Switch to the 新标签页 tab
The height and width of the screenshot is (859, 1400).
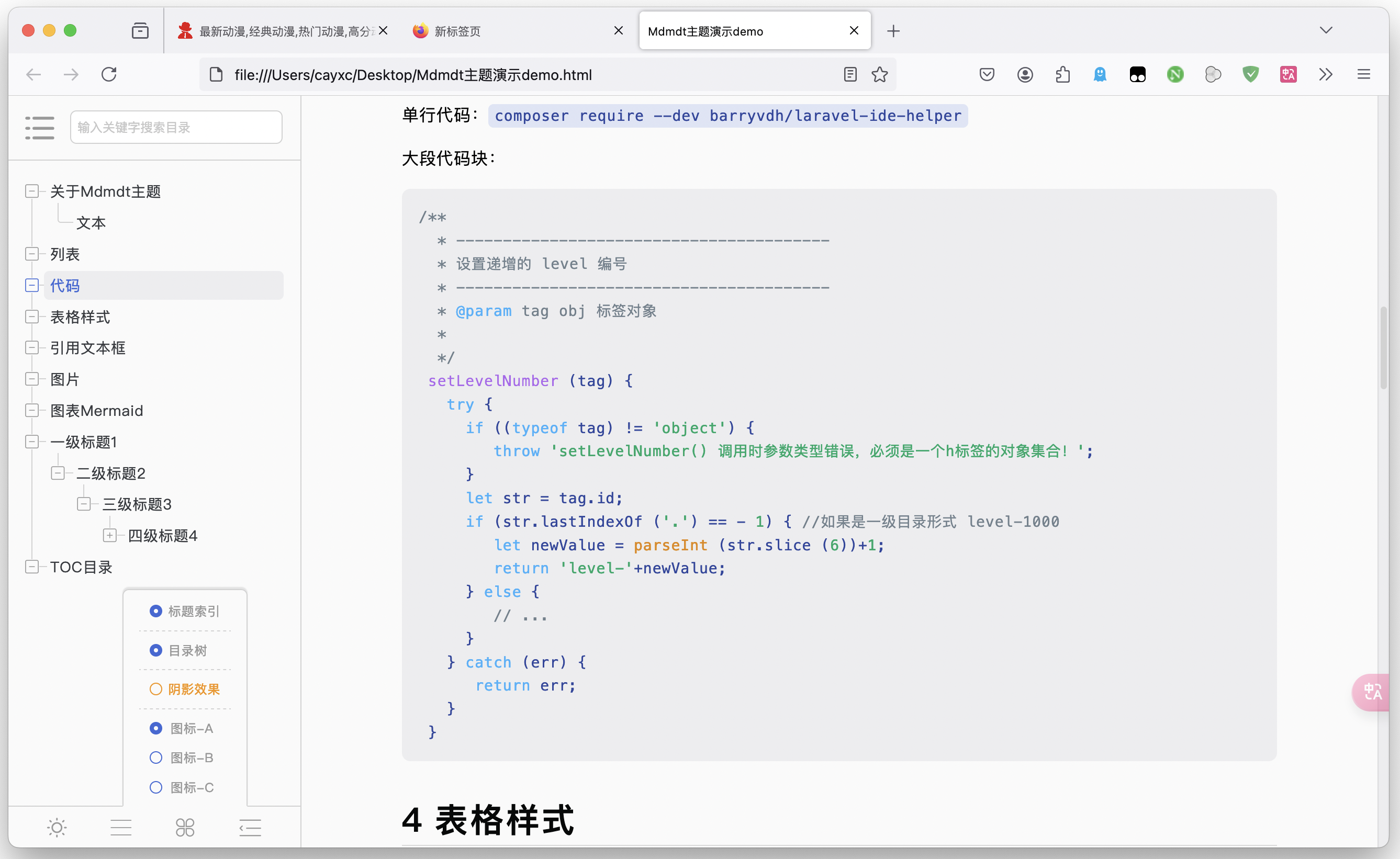[x=457, y=31]
